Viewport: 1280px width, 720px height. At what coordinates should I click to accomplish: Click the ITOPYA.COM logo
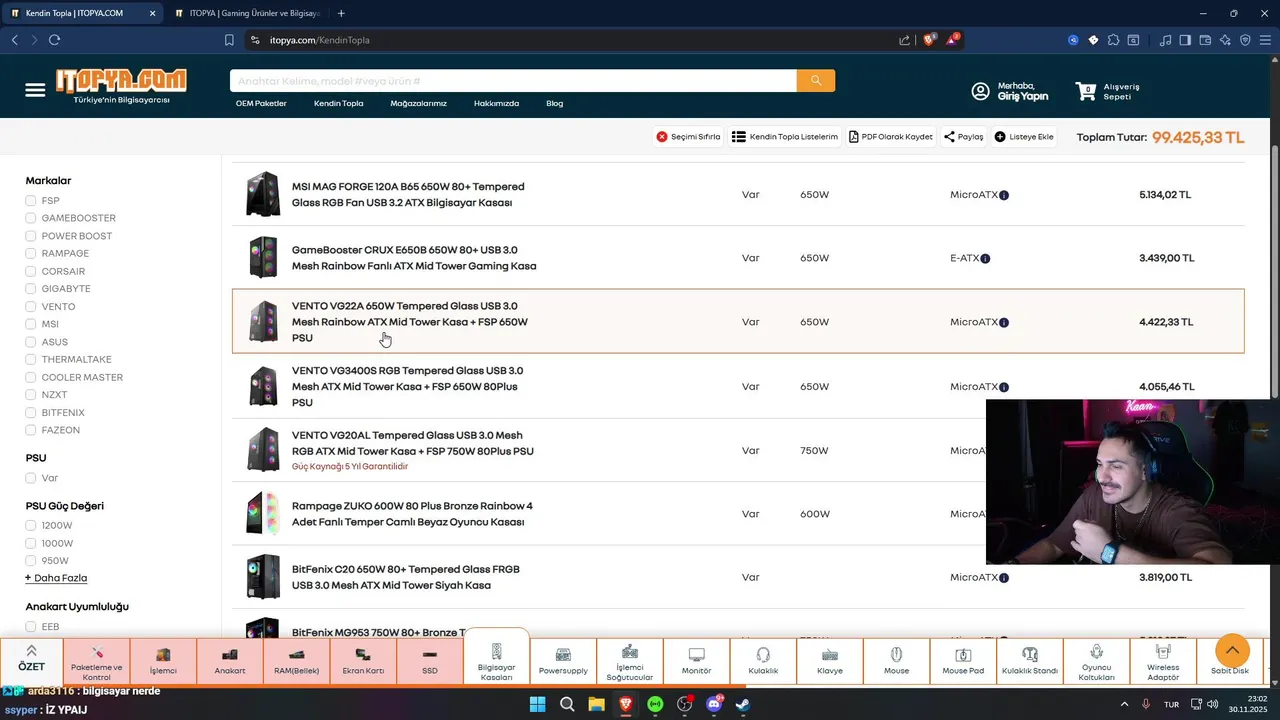[x=121, y=85]
